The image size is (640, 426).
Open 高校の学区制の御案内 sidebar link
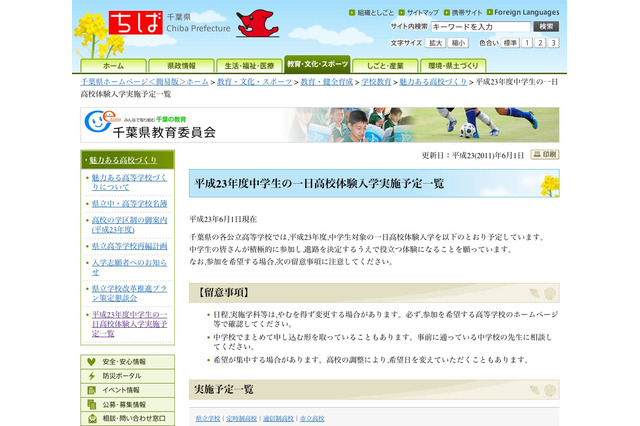pos(129,225)
